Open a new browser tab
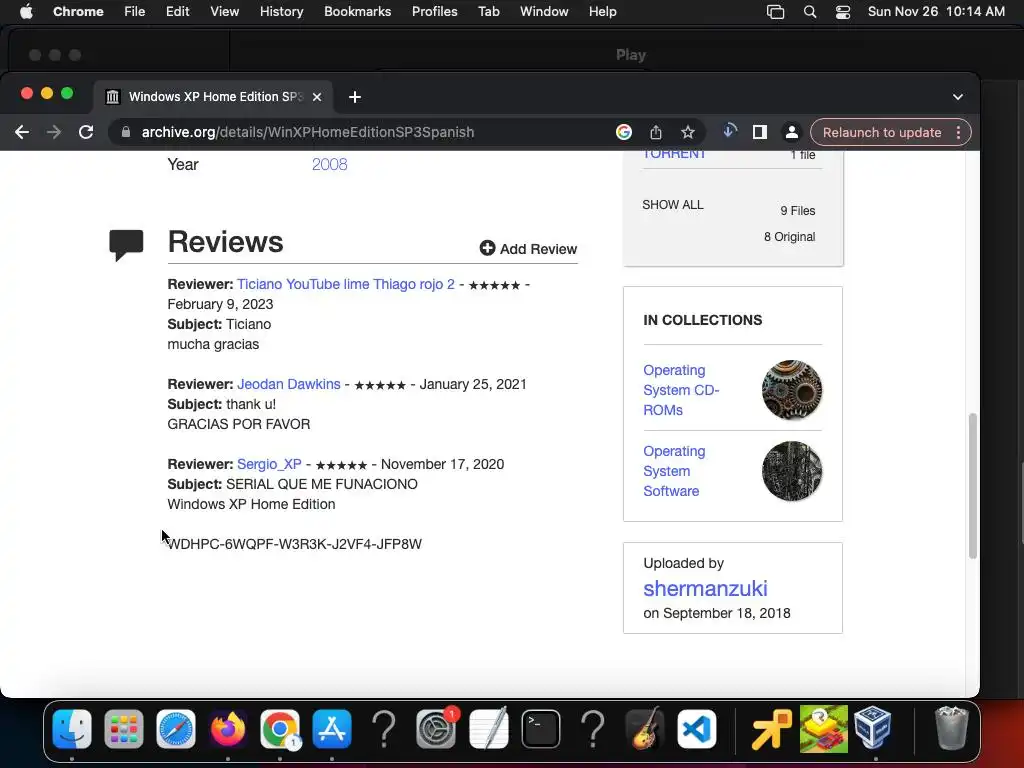1024x768 pixels. pyautogui.click(x=355, y=97)
